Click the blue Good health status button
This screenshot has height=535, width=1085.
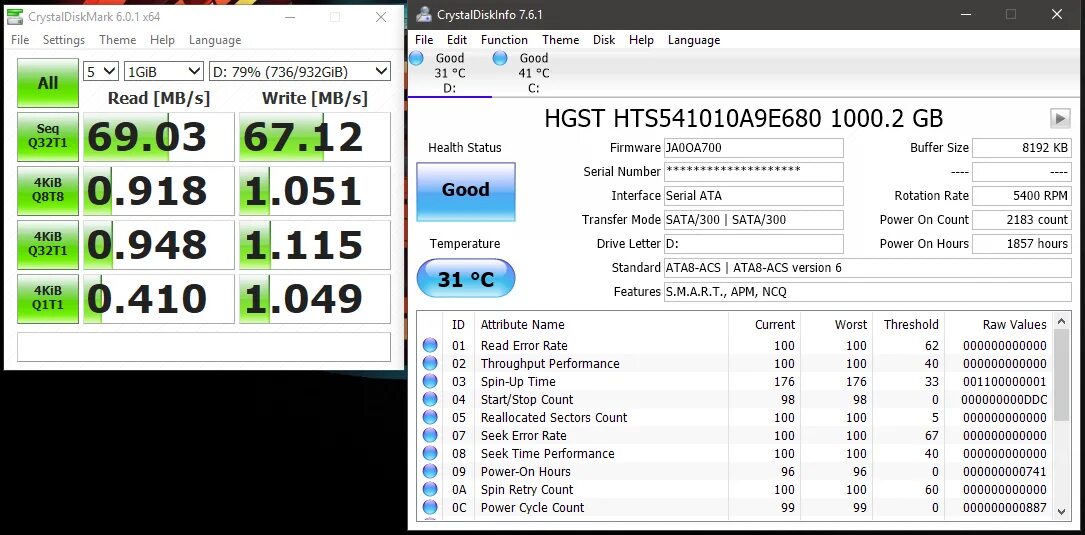(x=466, y=191)
